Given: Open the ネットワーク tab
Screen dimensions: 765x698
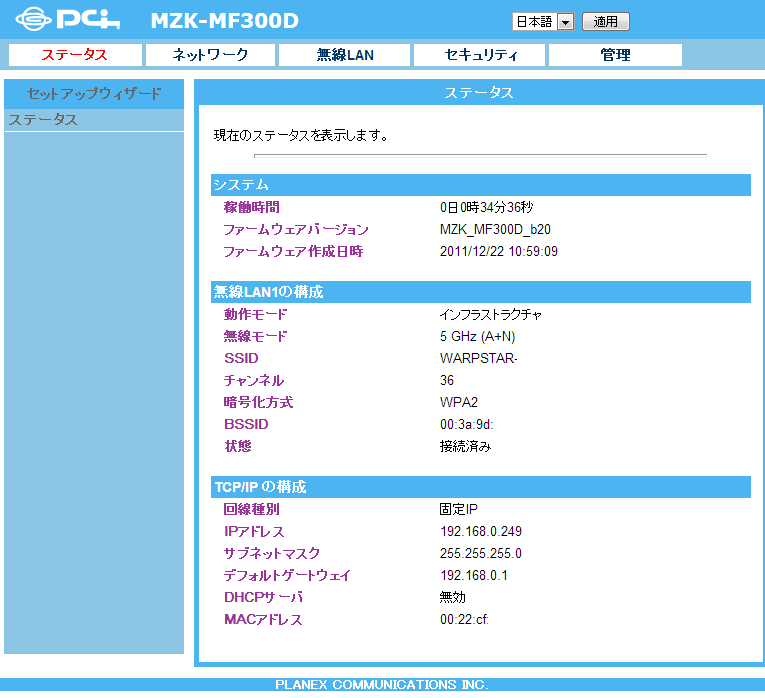Looking at the screenshot, I should click(x=210, y=55).
